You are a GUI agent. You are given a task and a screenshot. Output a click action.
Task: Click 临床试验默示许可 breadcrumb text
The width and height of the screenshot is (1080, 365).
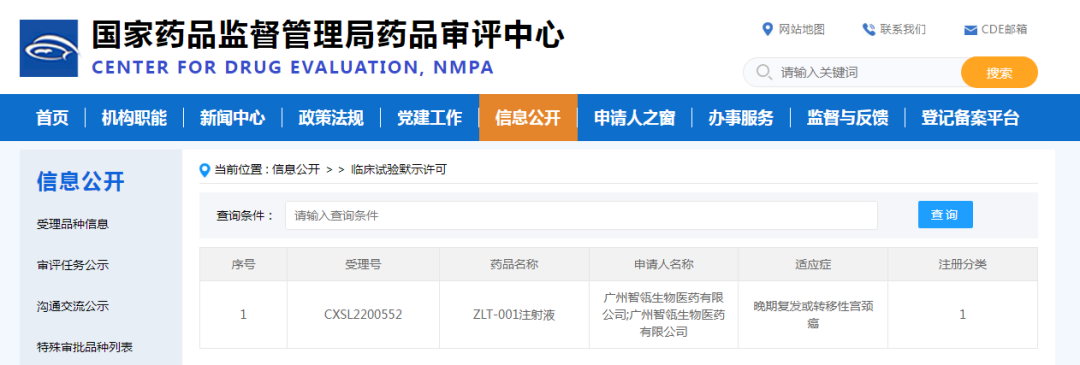click(x=399, y=169)
